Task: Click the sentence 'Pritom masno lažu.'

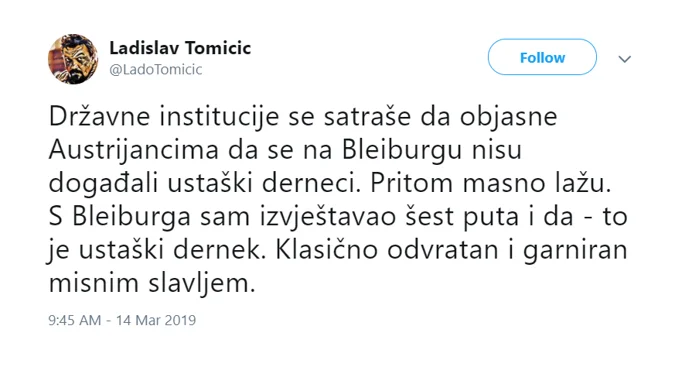Action: tap(491, 184)
